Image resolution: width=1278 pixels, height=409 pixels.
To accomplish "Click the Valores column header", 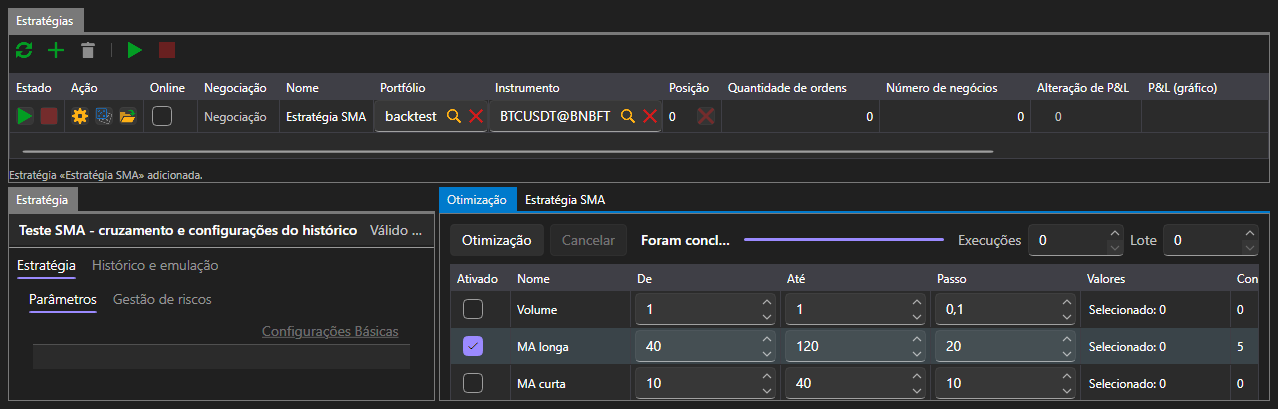I will [1107, 278].
